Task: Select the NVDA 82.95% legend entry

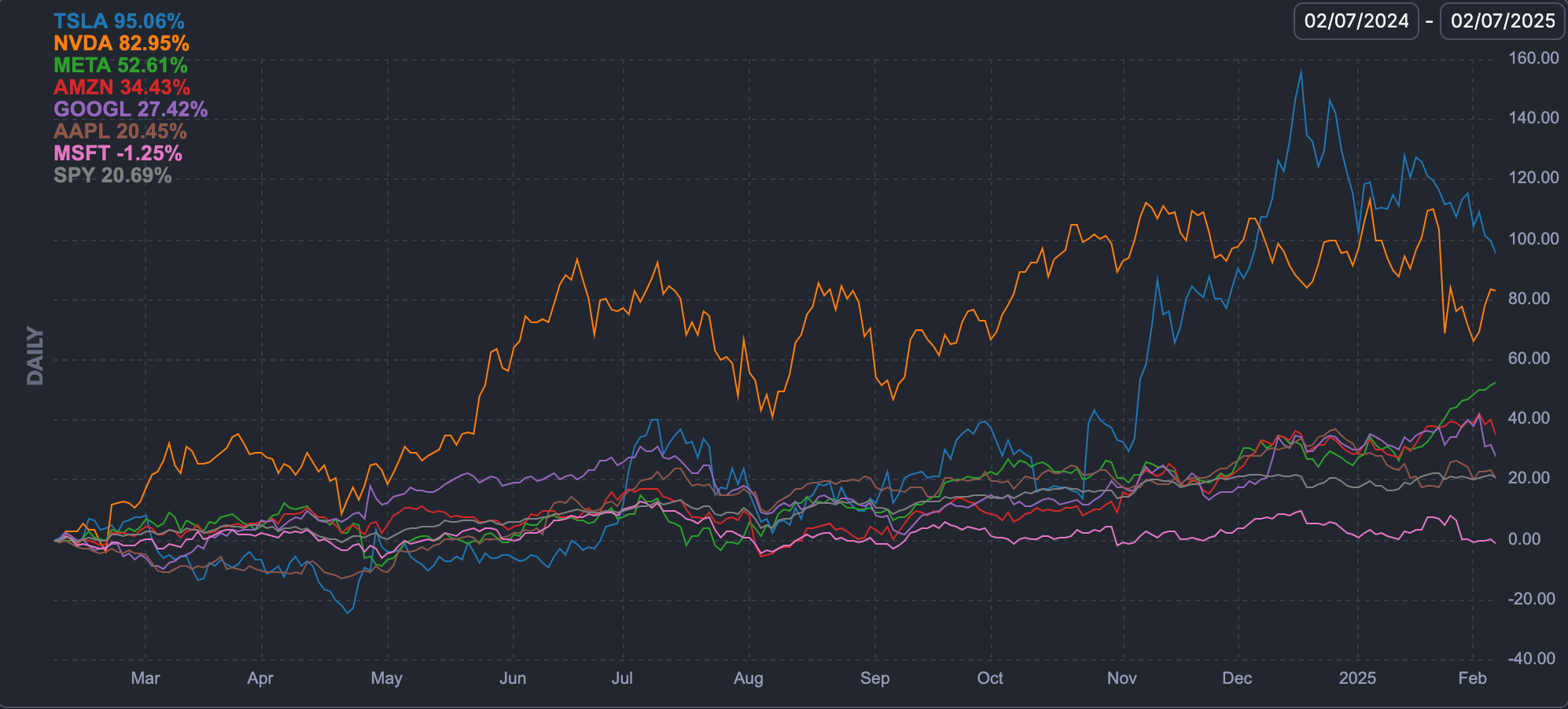Action: [x=121, y=43]
